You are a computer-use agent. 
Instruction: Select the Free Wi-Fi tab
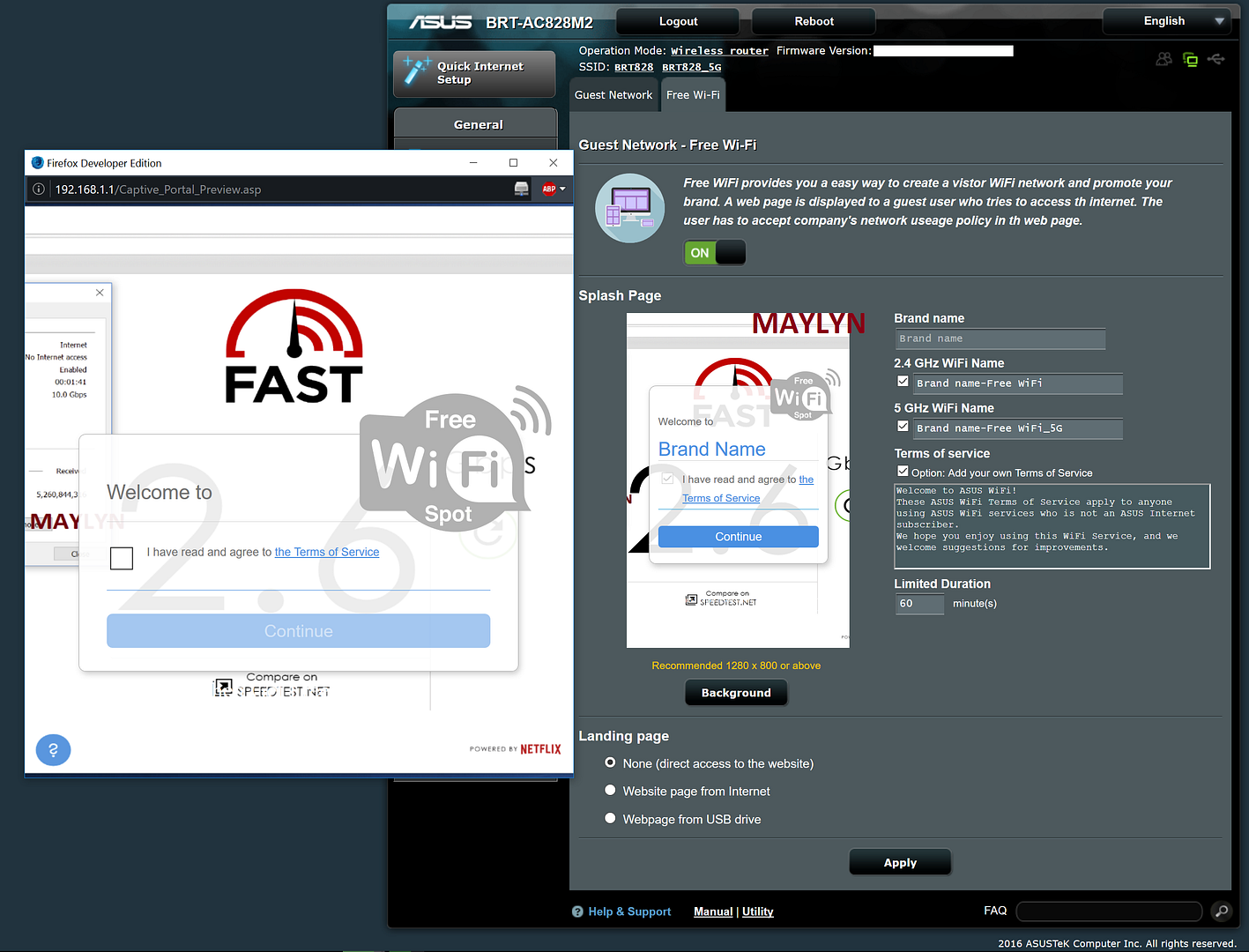pos(693,95)
